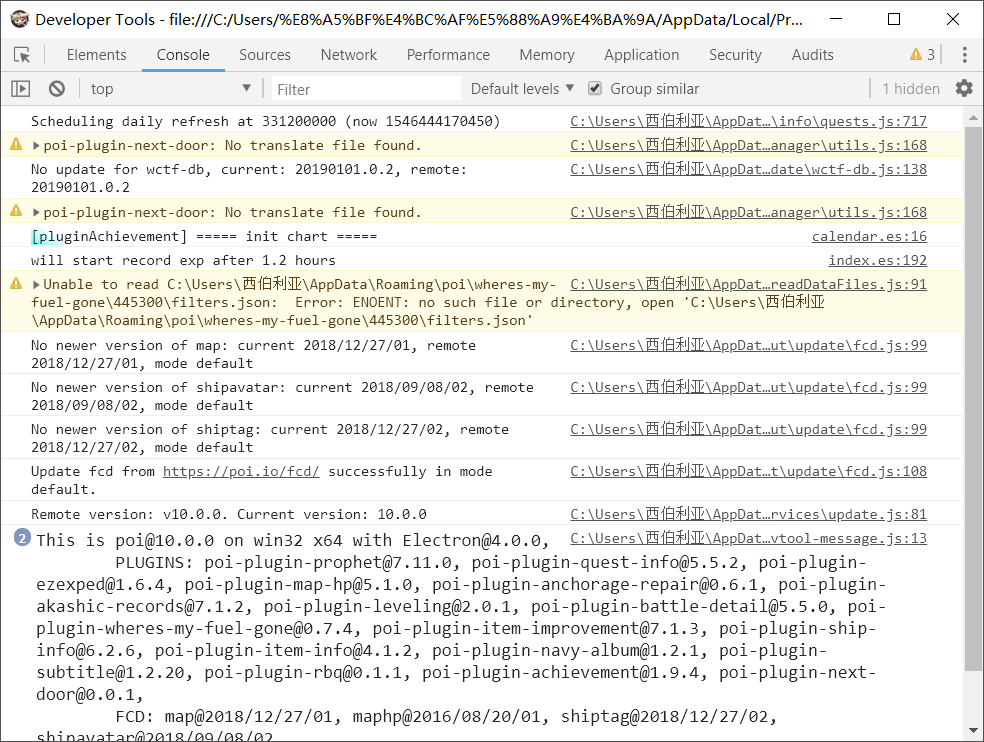The image size is (984, 742).
Task: Open the console sidebar icon
Action: tap(19, 88)
